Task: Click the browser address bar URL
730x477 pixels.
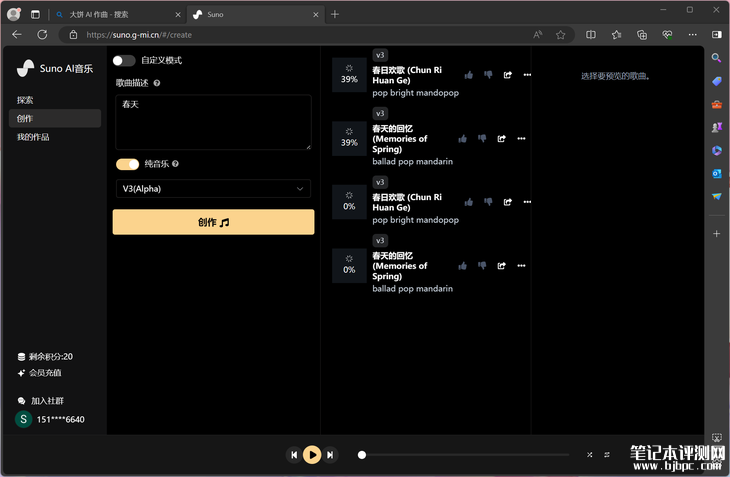Action: [x=139, y=34]
